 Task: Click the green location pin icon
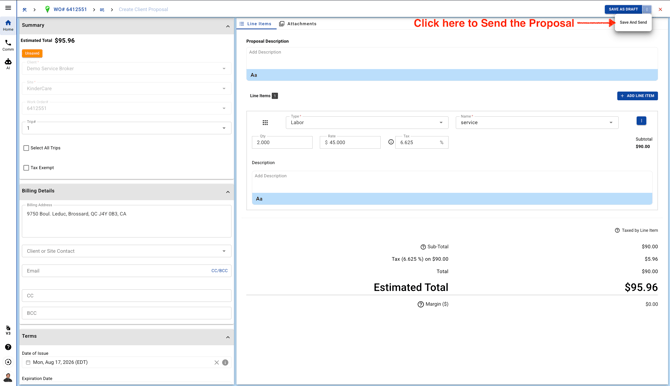tap(47, 9)
